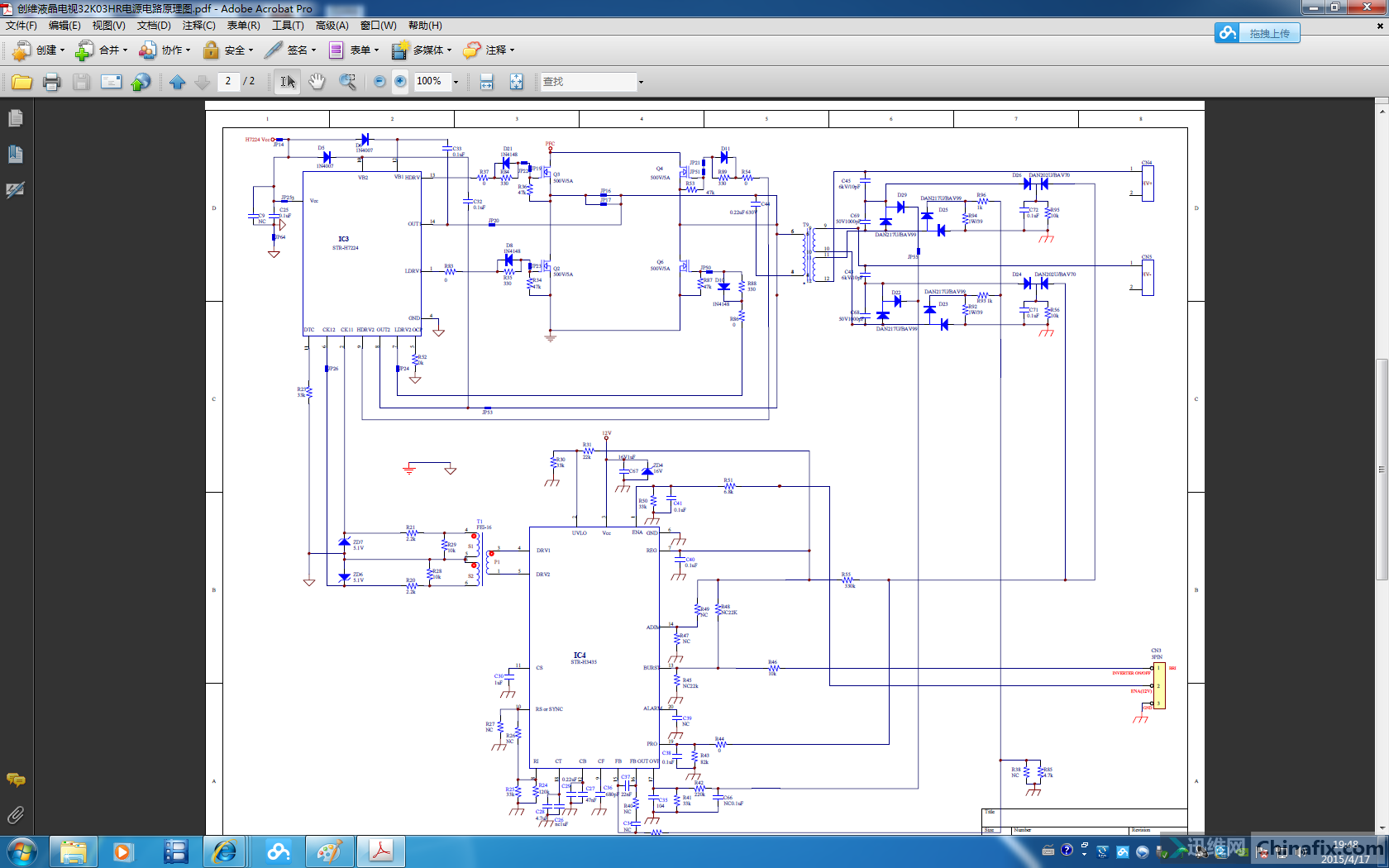This screenshot has height=868, width=1389.
Task: Click the Comment (注释) bubble icon
Action: click(471, 50)
